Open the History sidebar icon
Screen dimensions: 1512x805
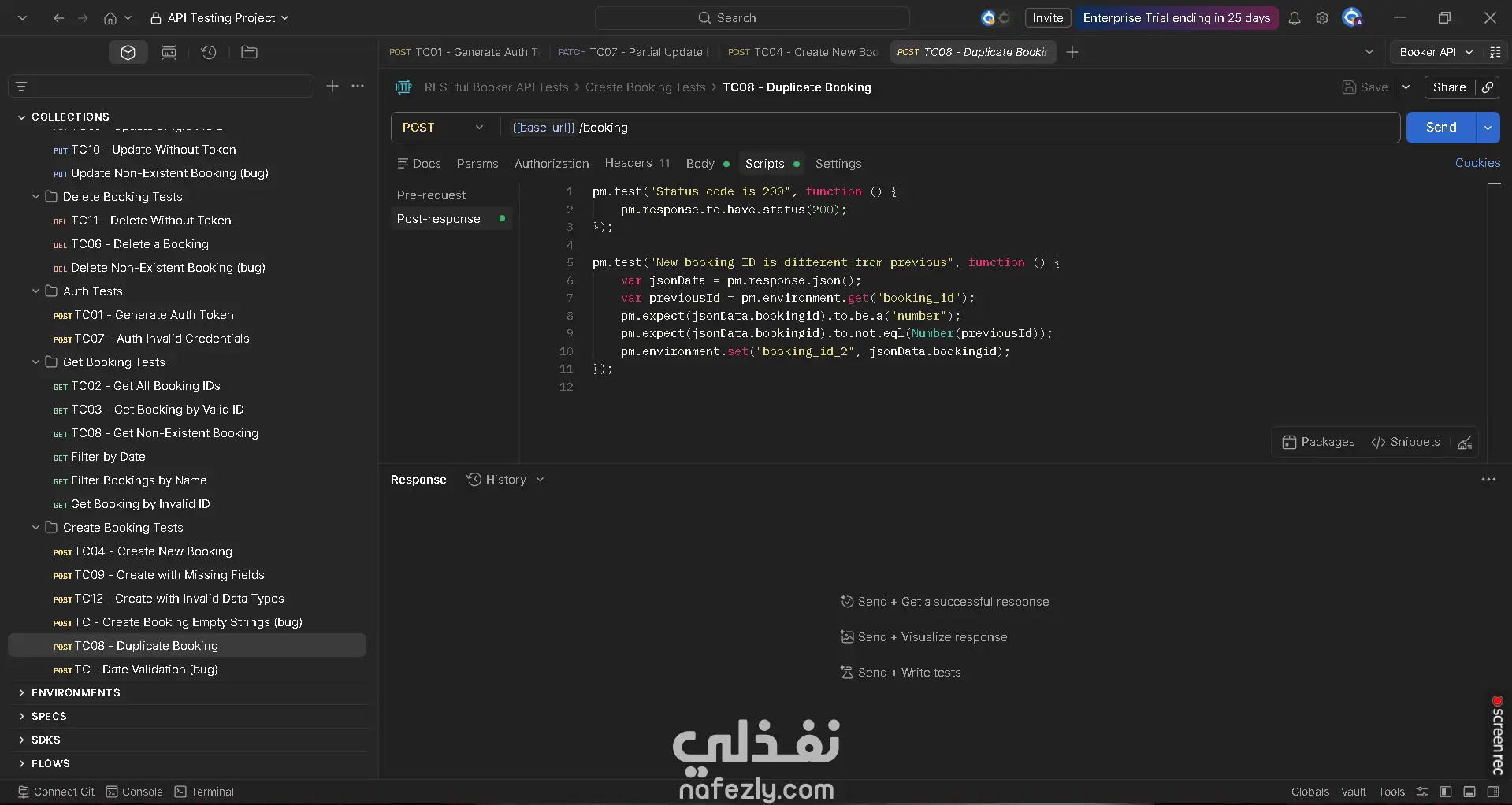pos(209,52)
